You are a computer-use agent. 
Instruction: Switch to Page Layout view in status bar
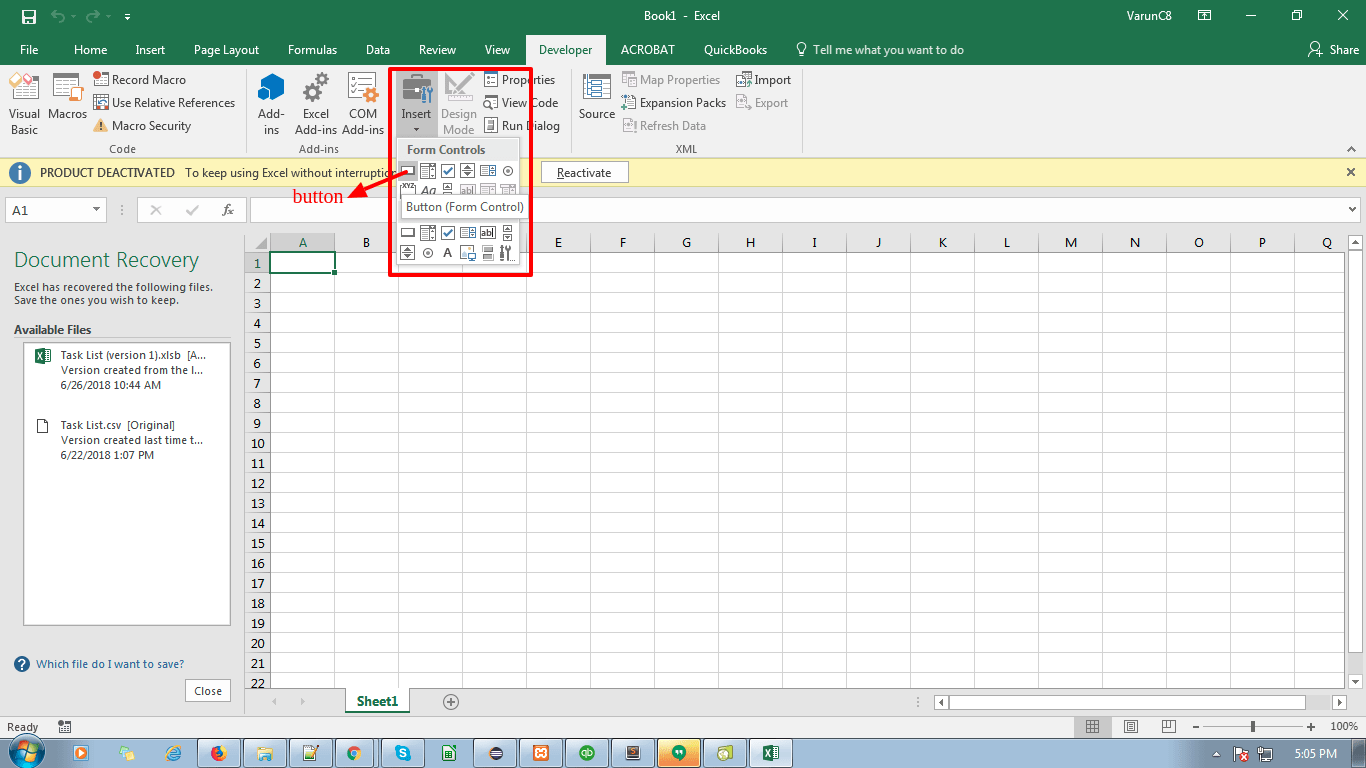pyautogui.click(x=1131, y=727)
